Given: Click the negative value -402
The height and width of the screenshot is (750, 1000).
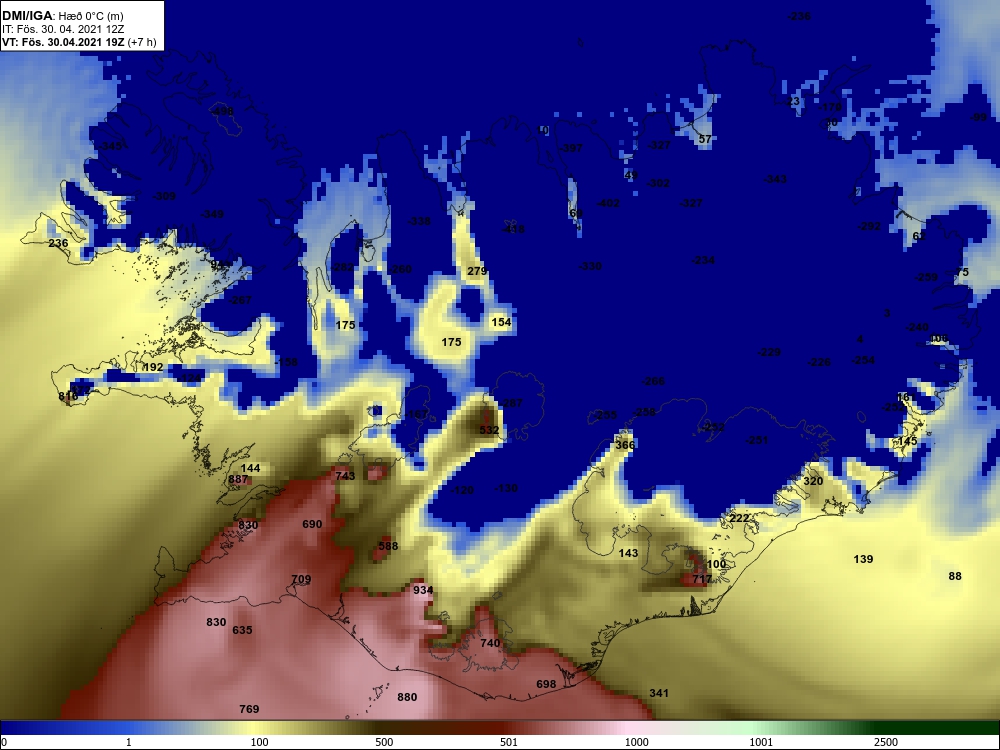Looking at the screenshot, I should [x=608, y=203].
